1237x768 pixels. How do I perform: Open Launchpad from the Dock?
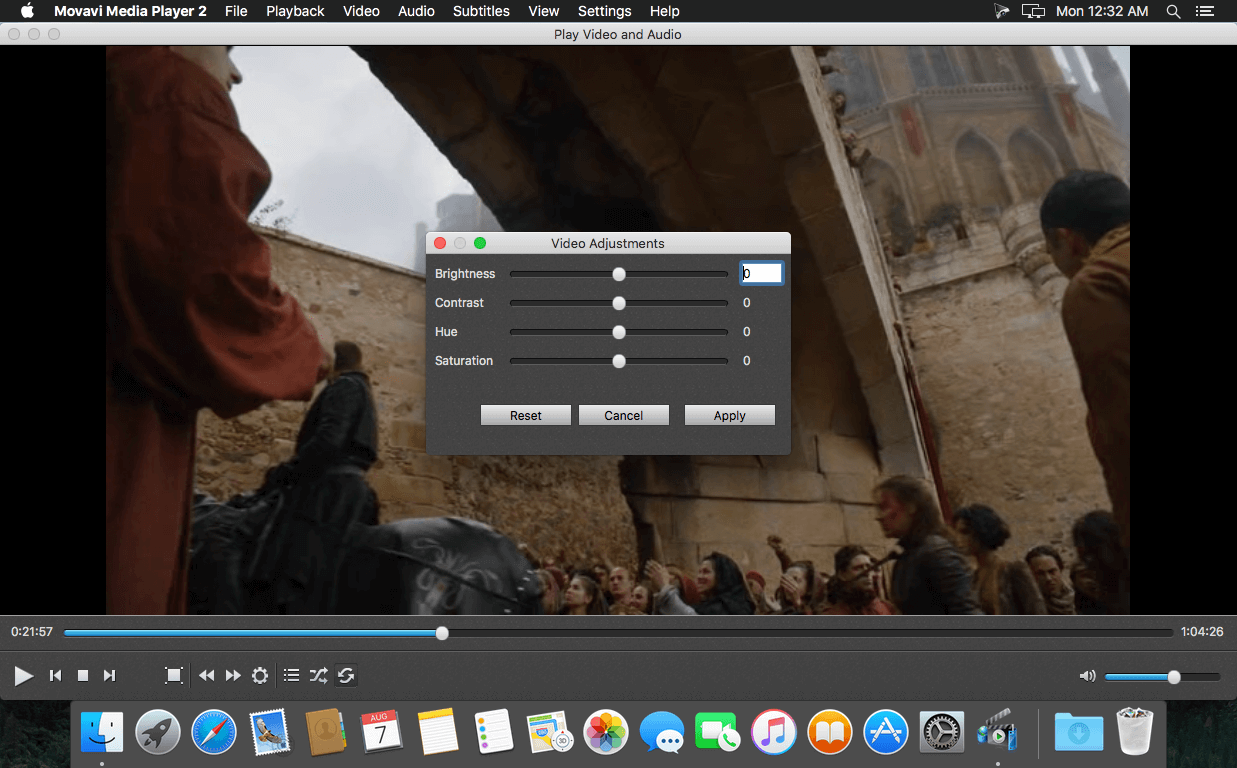pyautogui.click(x=158, y=732)
